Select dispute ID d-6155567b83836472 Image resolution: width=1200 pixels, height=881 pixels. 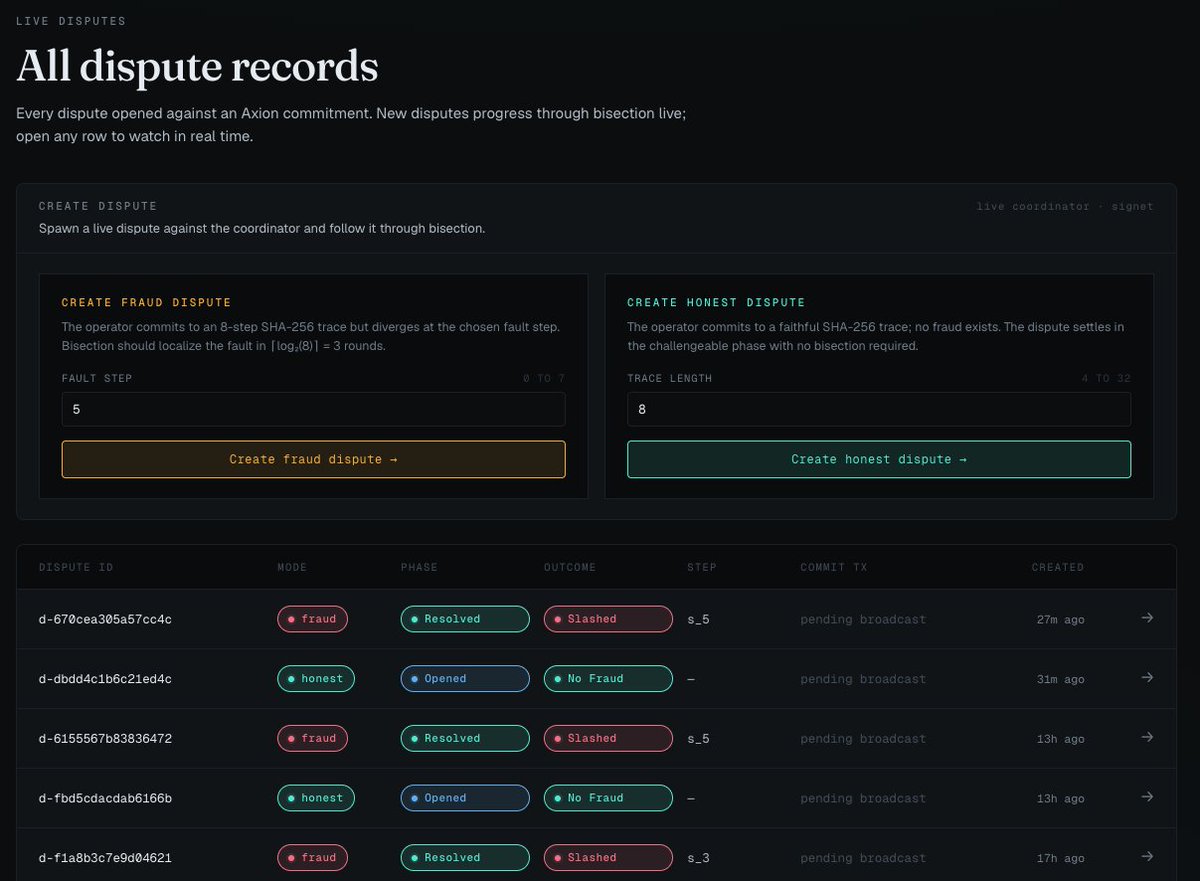click(x=105, y=739)
